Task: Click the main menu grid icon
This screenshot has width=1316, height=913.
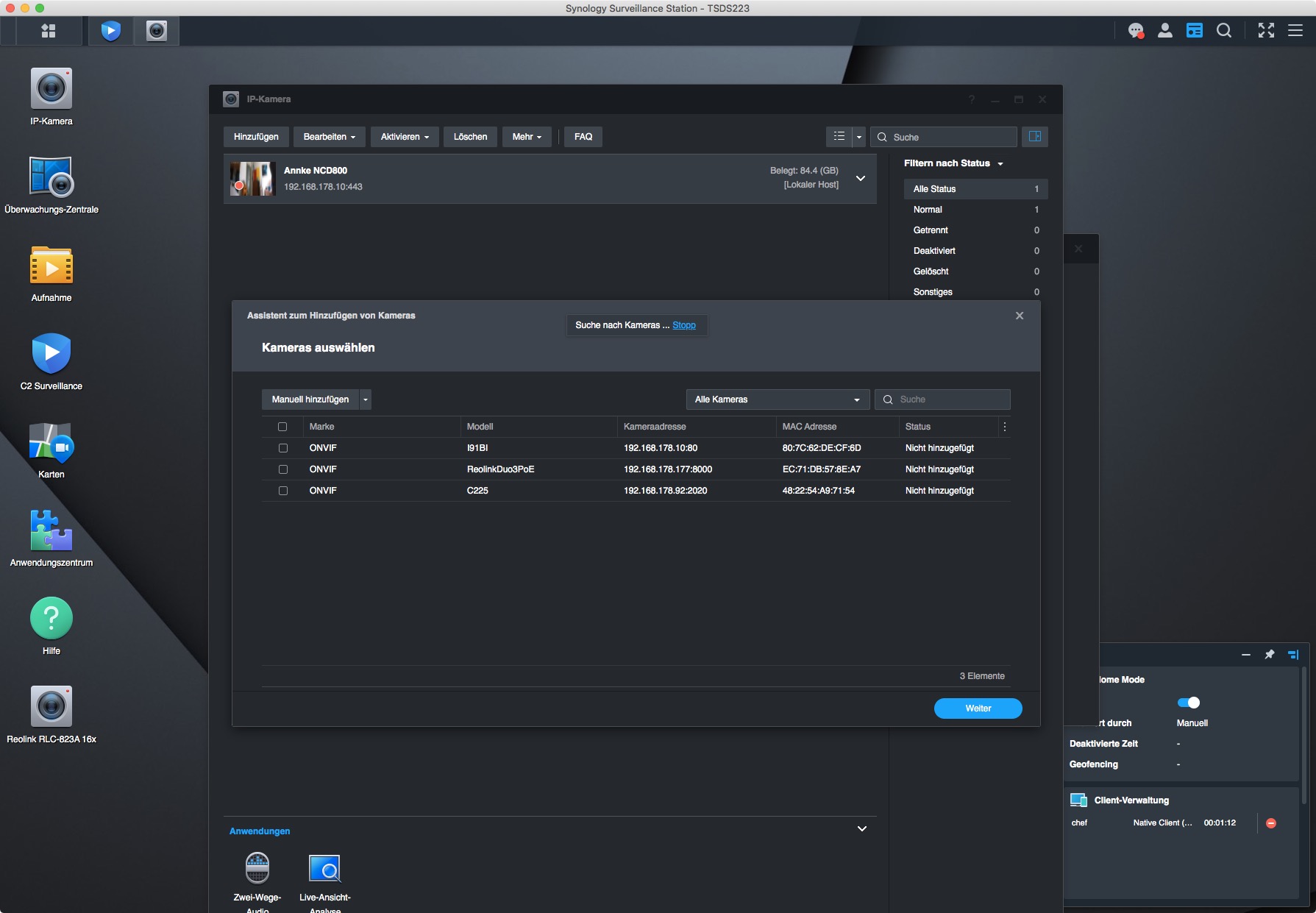Action: pos(49,31)
